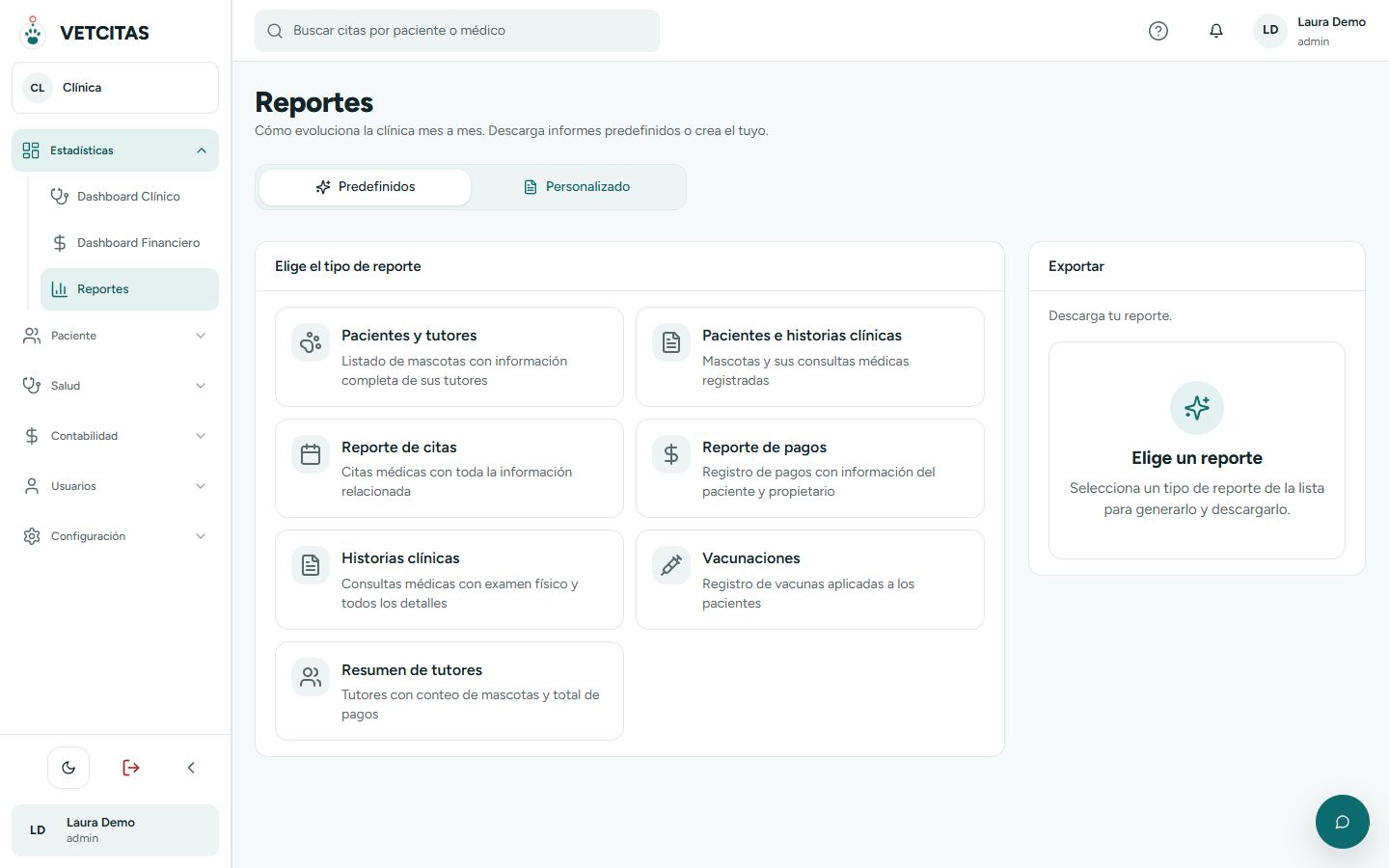Click the Elige un reporte heading

(x=1197, y=458)
